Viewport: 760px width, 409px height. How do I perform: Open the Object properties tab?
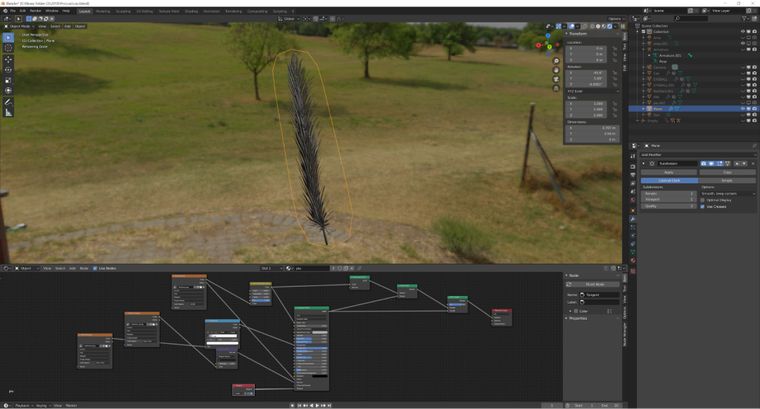[x=633, y=210]
